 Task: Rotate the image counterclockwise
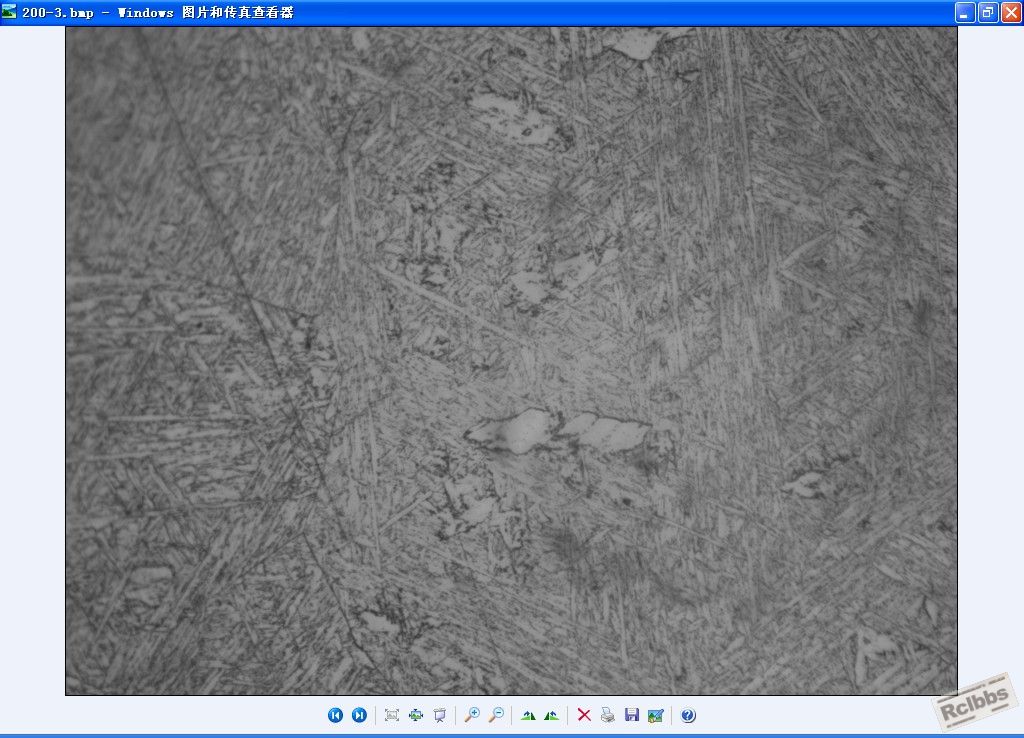pyautogui.click(x=552, y=715)
